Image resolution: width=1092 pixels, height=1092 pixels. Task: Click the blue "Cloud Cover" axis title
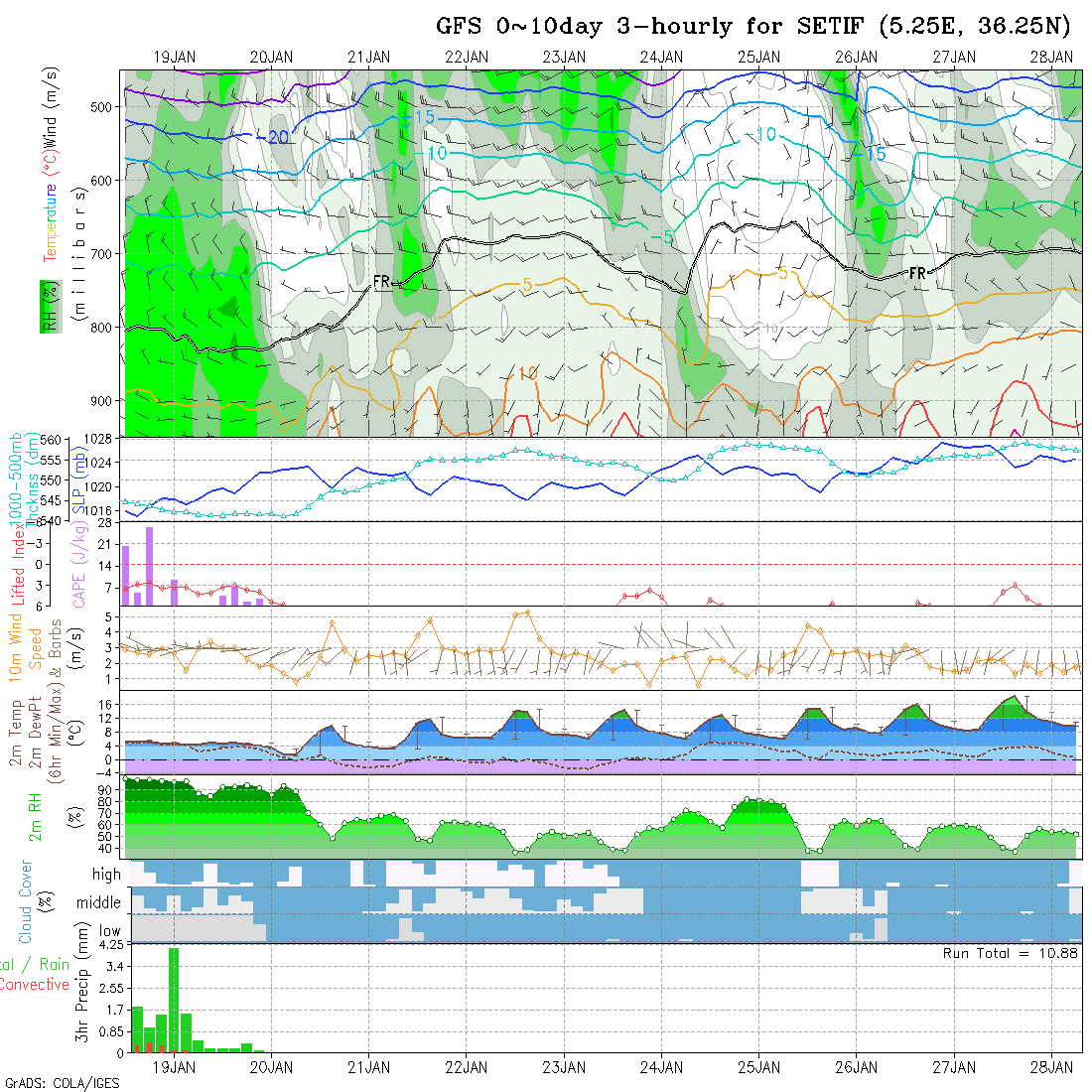(x=25, y=901)
